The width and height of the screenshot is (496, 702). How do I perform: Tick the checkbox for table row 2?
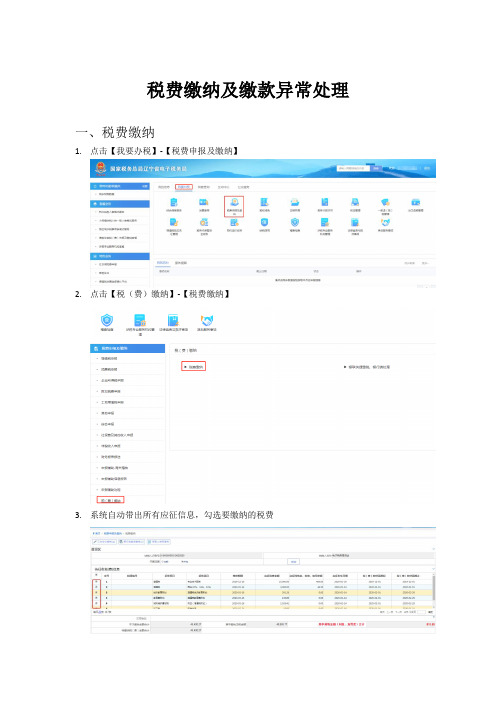(x=96, y=587)
